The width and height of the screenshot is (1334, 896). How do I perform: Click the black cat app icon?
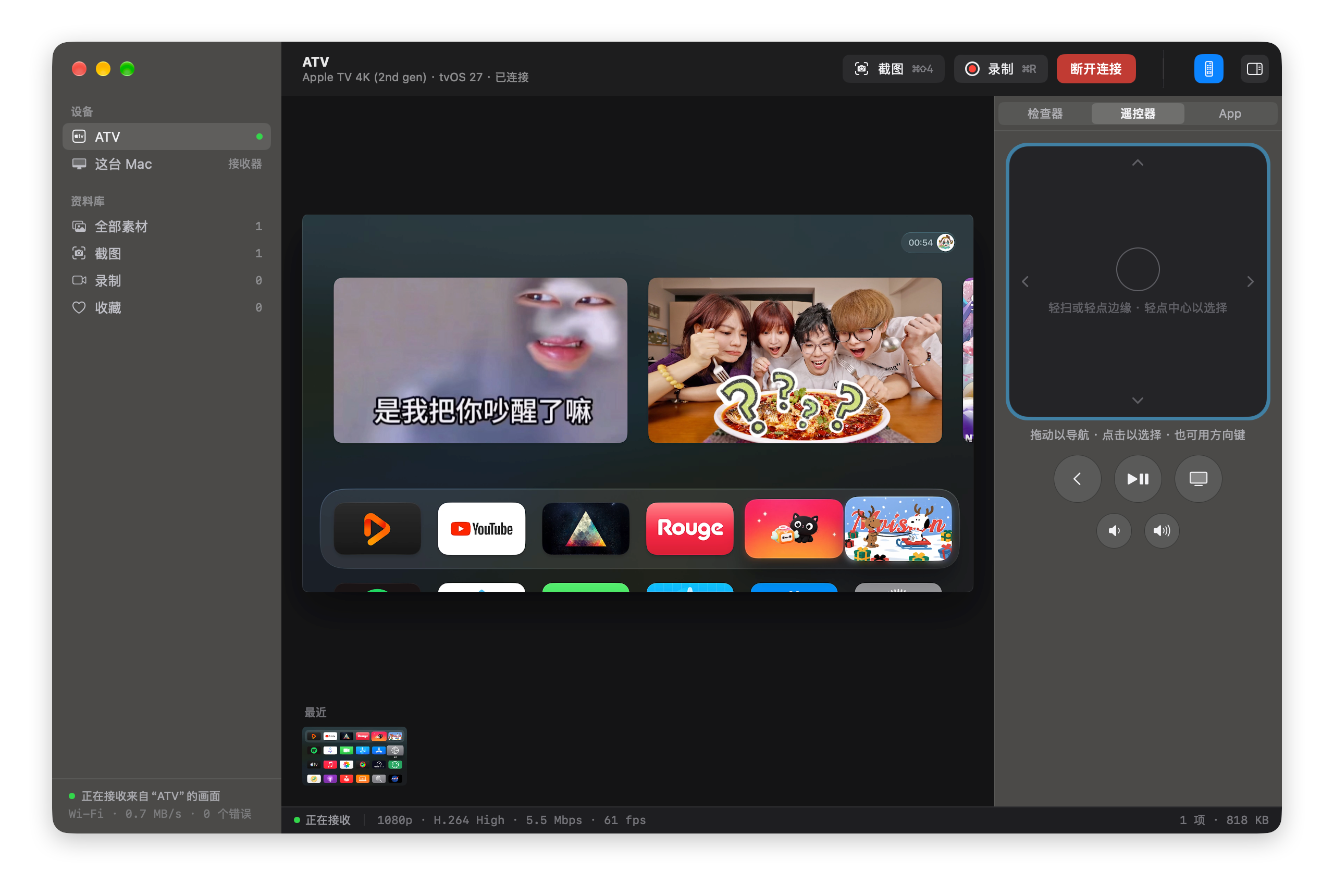tap(793, 529)
